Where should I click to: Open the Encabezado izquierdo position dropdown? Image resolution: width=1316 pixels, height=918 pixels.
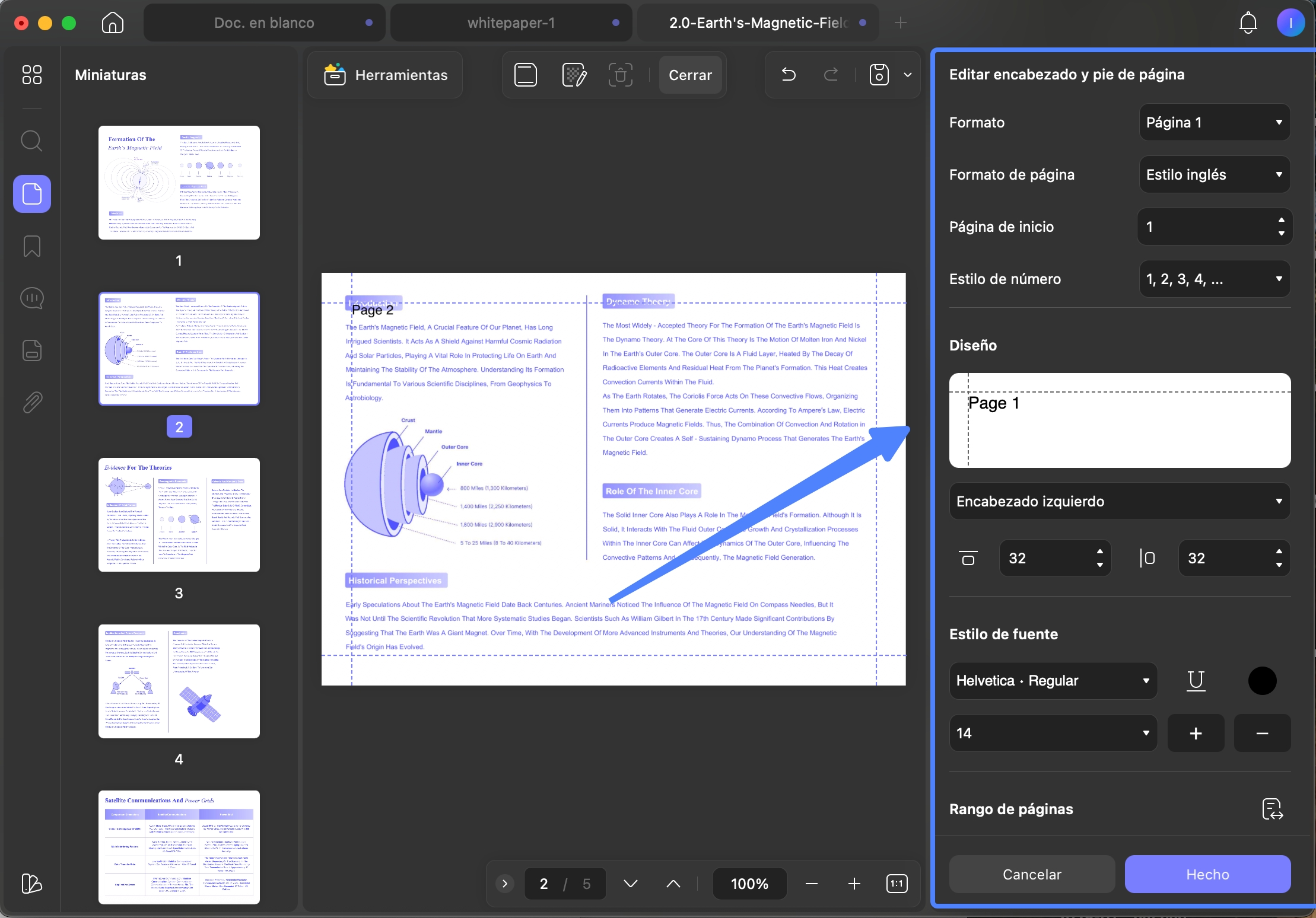coord(1120,501)
